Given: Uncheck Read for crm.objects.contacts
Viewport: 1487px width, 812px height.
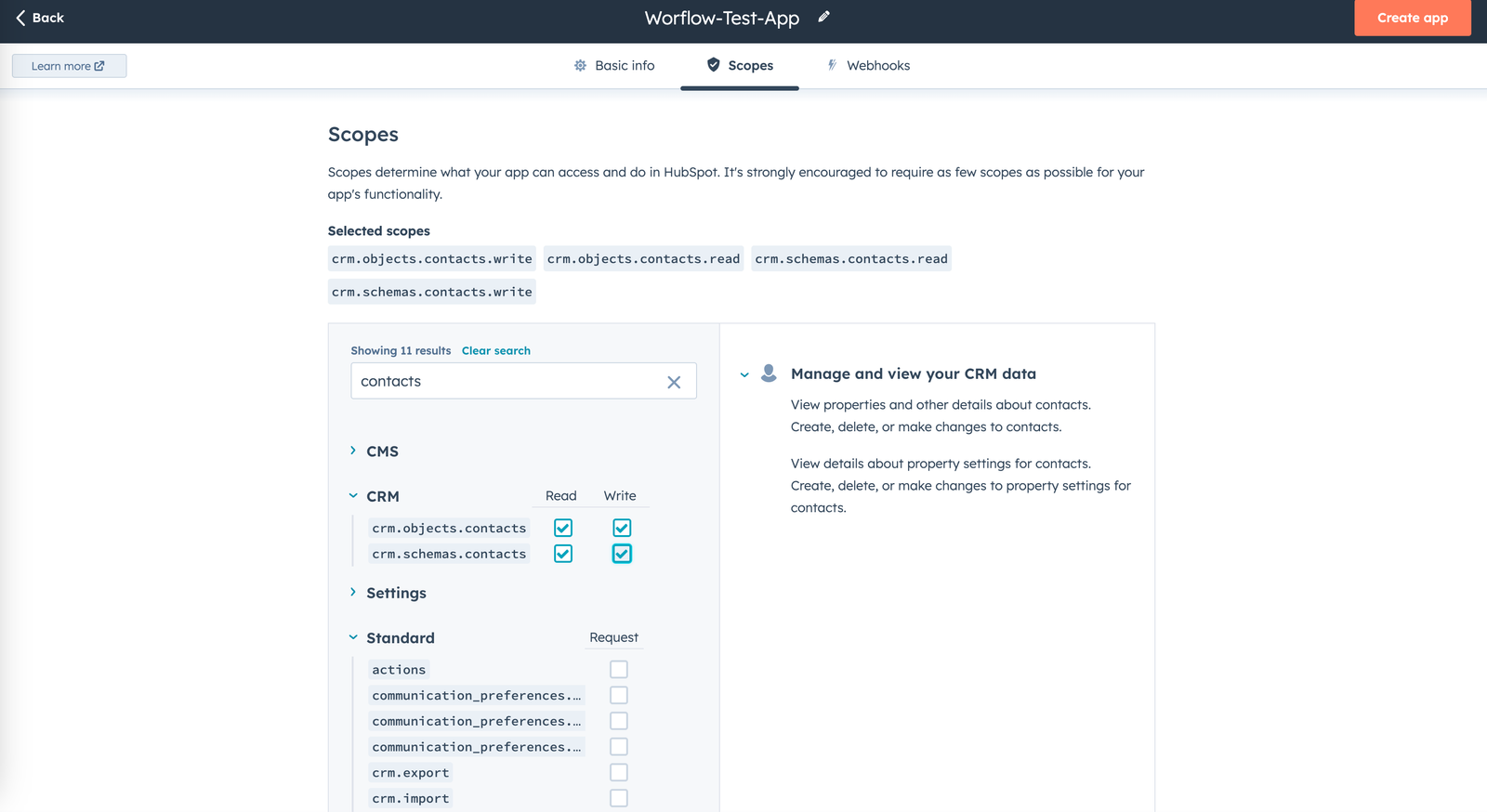Looking at the screenshot, I should [x=563, y=528].
